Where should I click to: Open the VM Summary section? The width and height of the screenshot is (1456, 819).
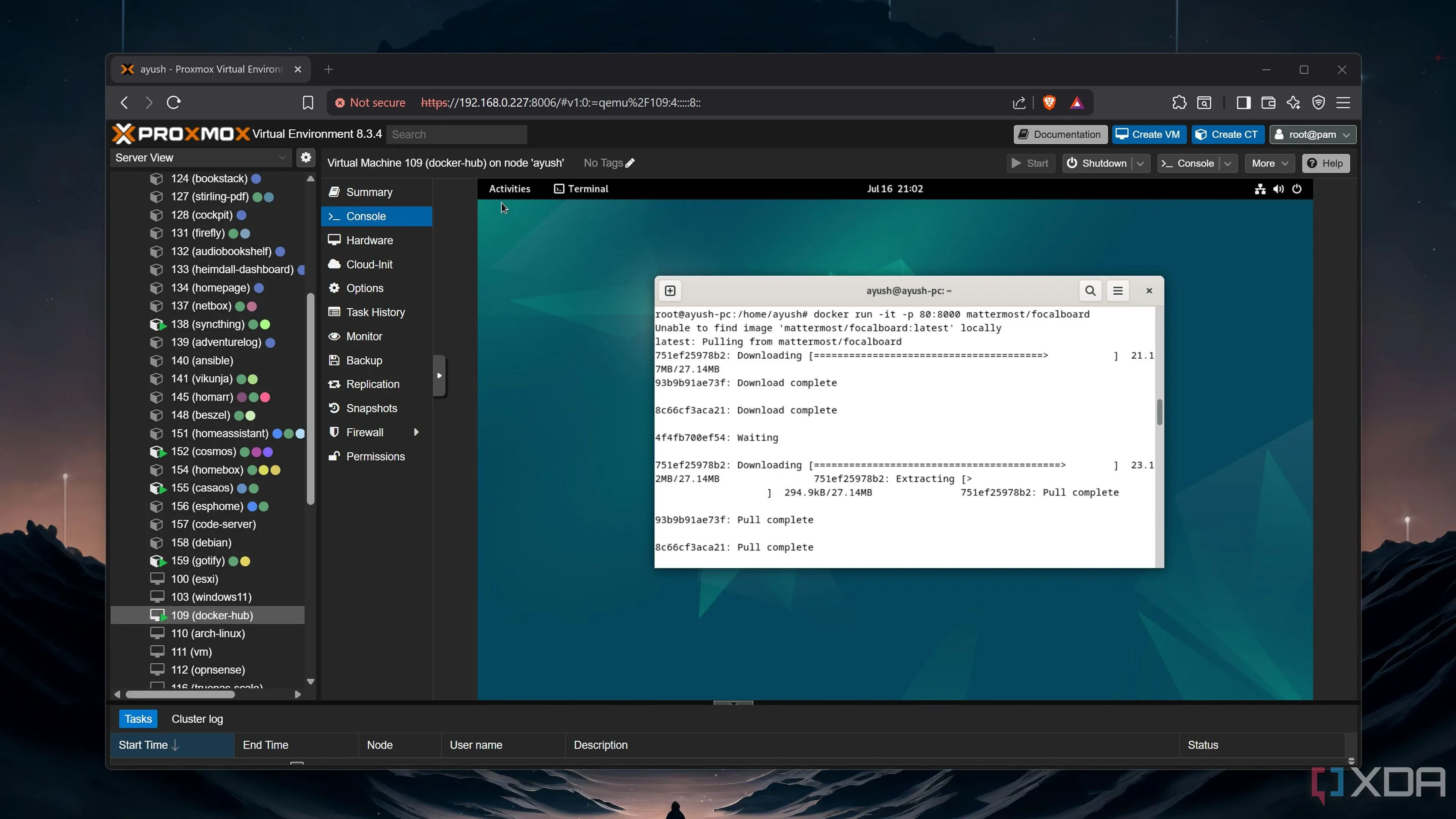click(x=377, y=192)
